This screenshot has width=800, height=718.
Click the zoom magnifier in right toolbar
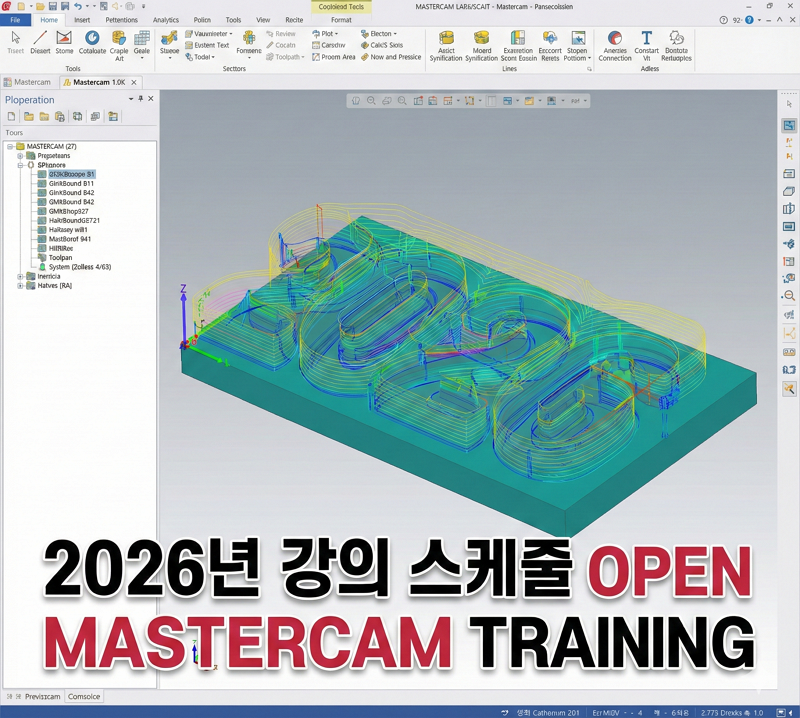point(789,296)
